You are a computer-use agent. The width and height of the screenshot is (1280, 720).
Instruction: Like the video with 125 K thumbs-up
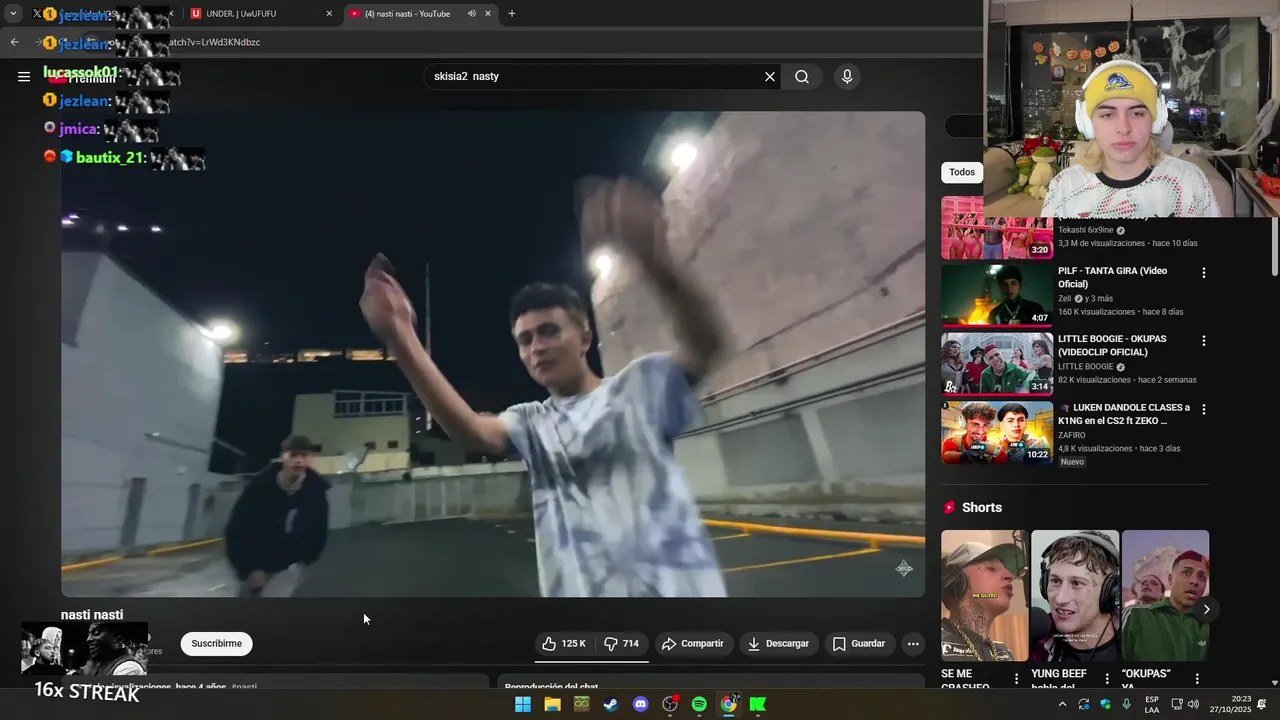coord(564,644)
